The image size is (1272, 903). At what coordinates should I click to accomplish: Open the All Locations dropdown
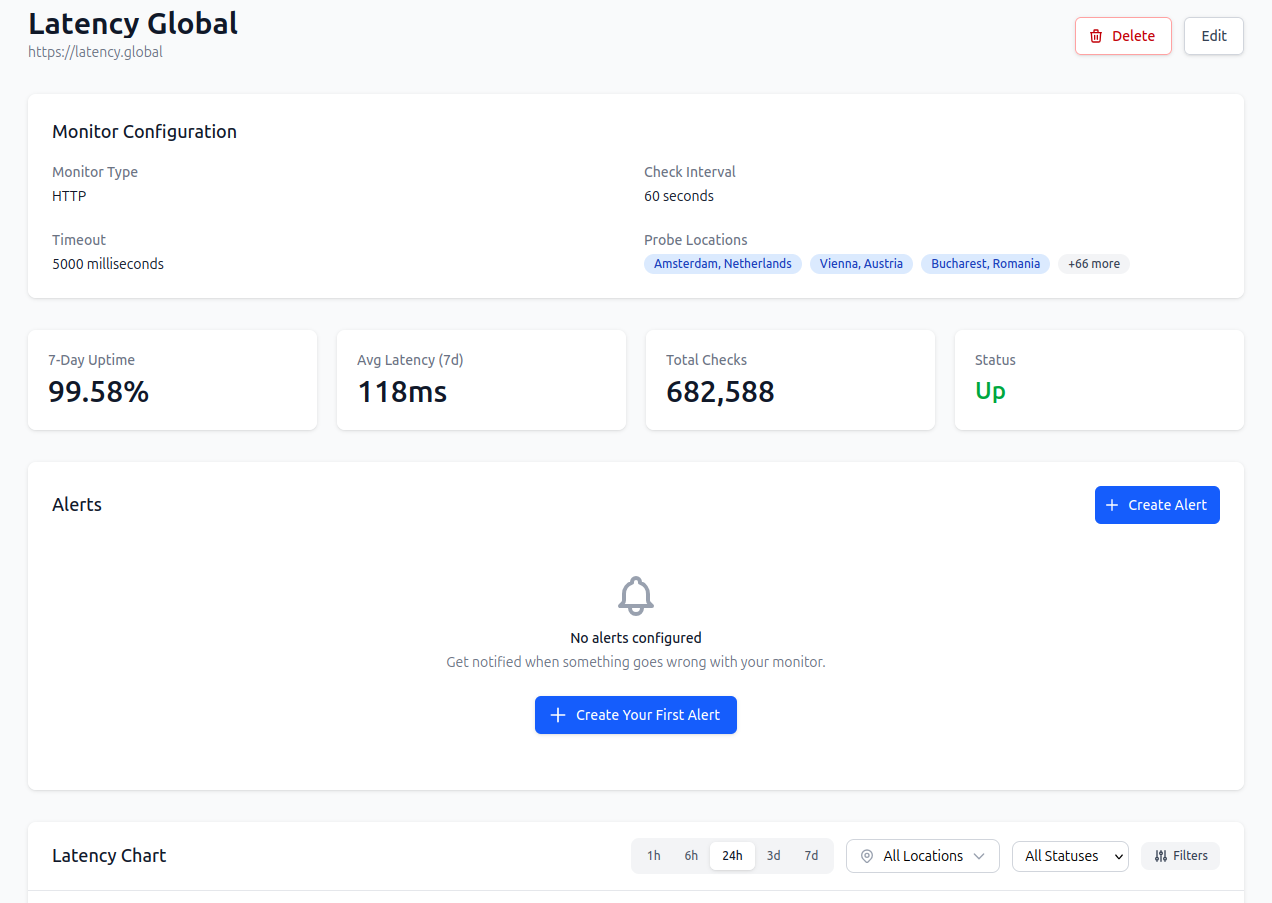[x=922, y=856]
